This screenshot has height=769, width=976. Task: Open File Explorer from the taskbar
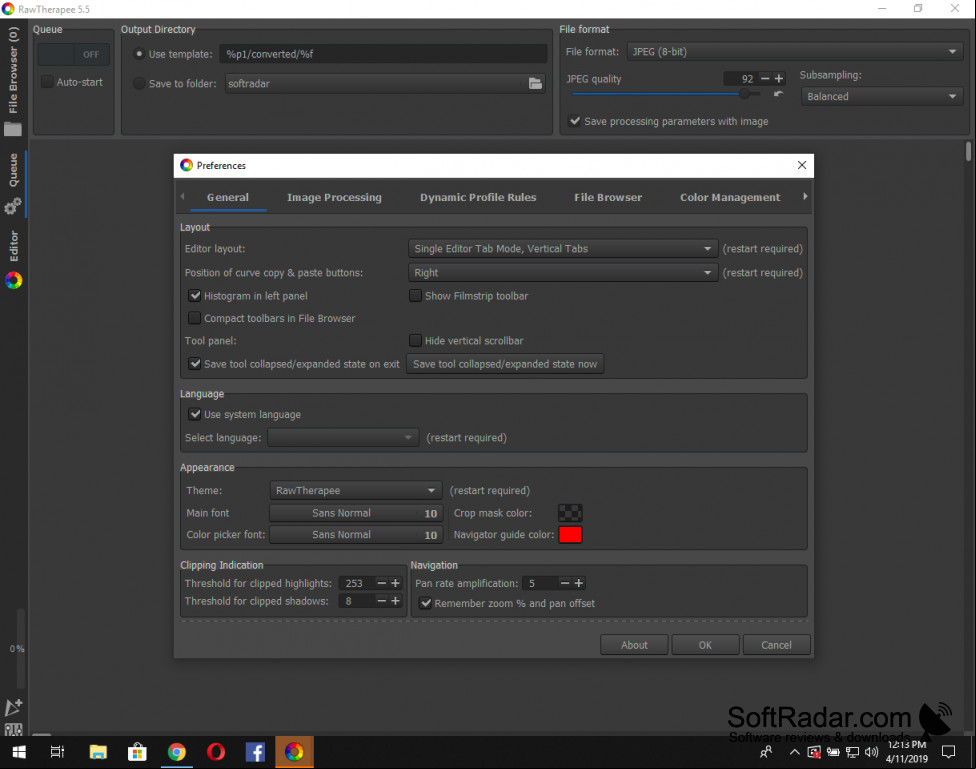tap(98, 752)
